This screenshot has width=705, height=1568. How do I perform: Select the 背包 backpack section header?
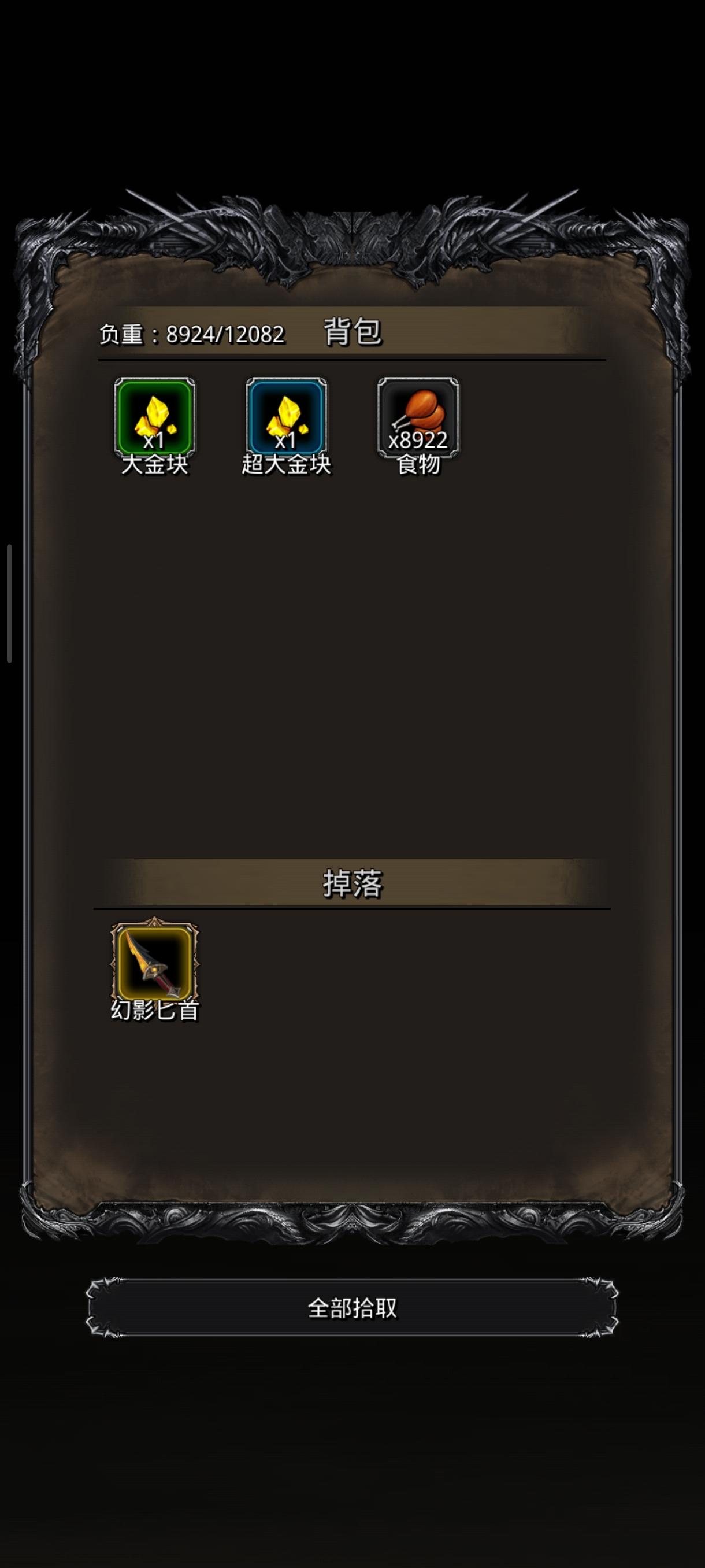click(x=352, y=332)
